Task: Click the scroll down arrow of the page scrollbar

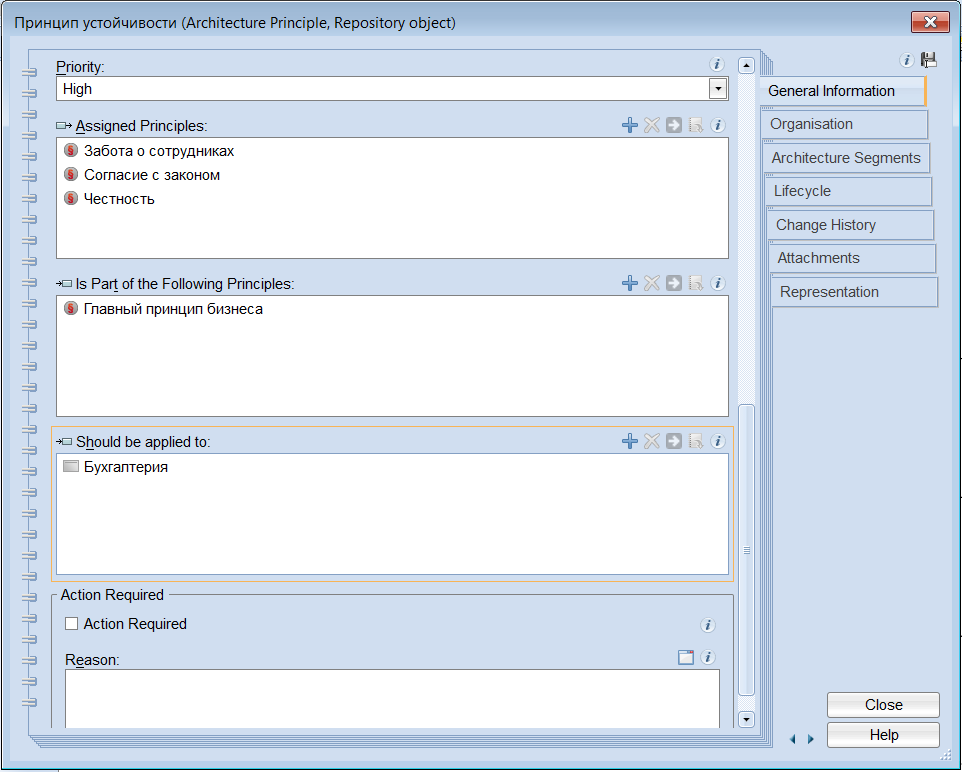Action: coord(746,719)
